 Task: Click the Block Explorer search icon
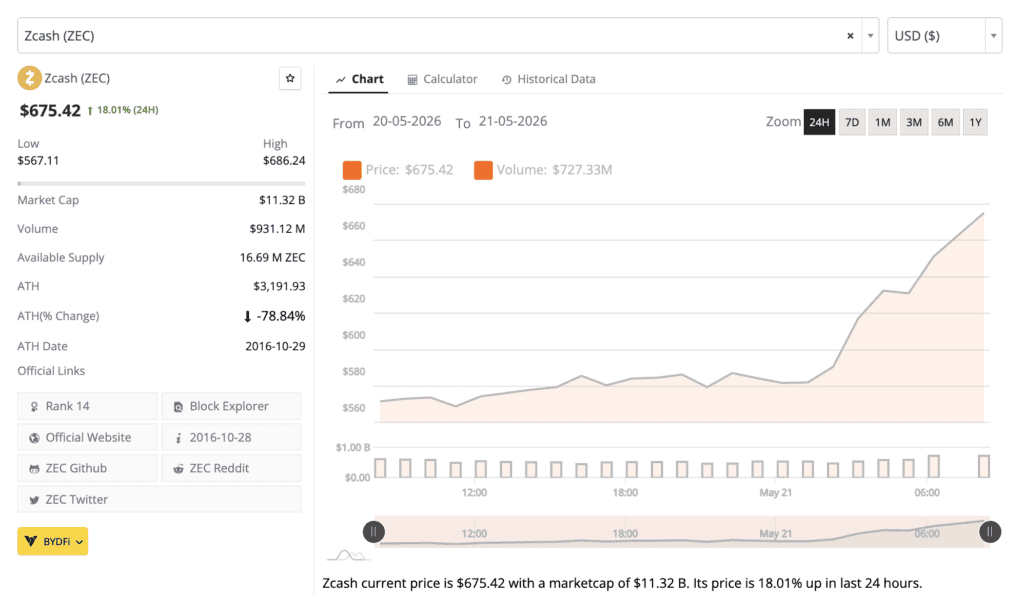click(x=178, y=407)
